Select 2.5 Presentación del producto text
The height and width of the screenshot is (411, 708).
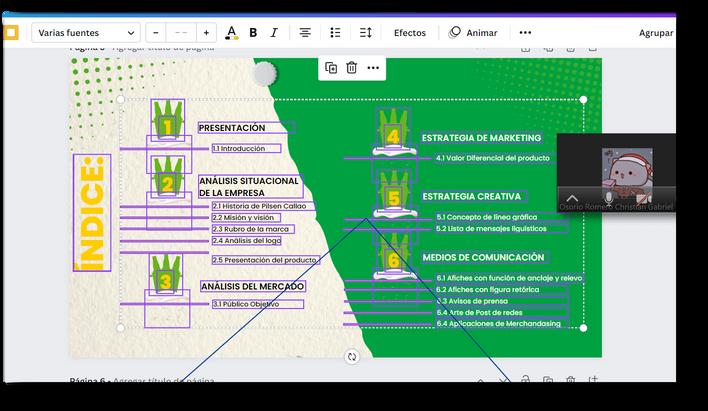point(264,260)
